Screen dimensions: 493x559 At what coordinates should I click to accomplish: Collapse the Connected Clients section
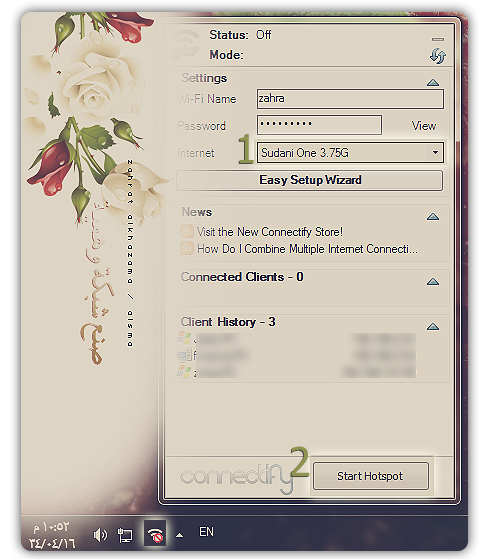pos(433,282)
